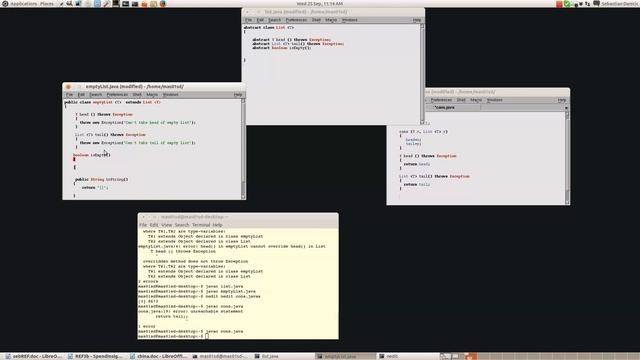This screenshot has height=360, width=640.
Task: Switch to china.doc LibreOffice taskbar entry
Action: coord(158,356)
